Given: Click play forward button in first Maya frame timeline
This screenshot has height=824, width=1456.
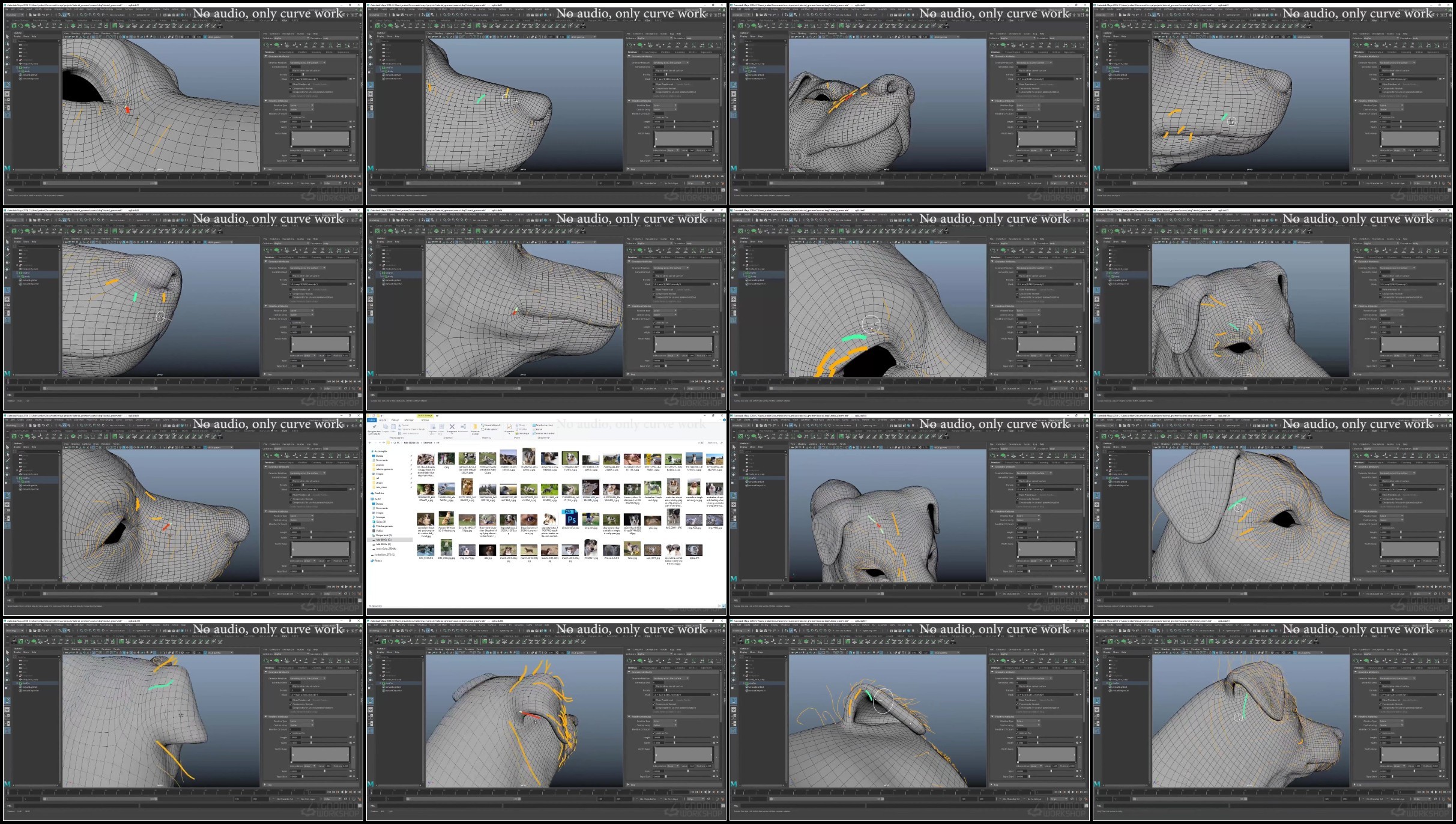Looking at the screenshot, I should [346, 176].
